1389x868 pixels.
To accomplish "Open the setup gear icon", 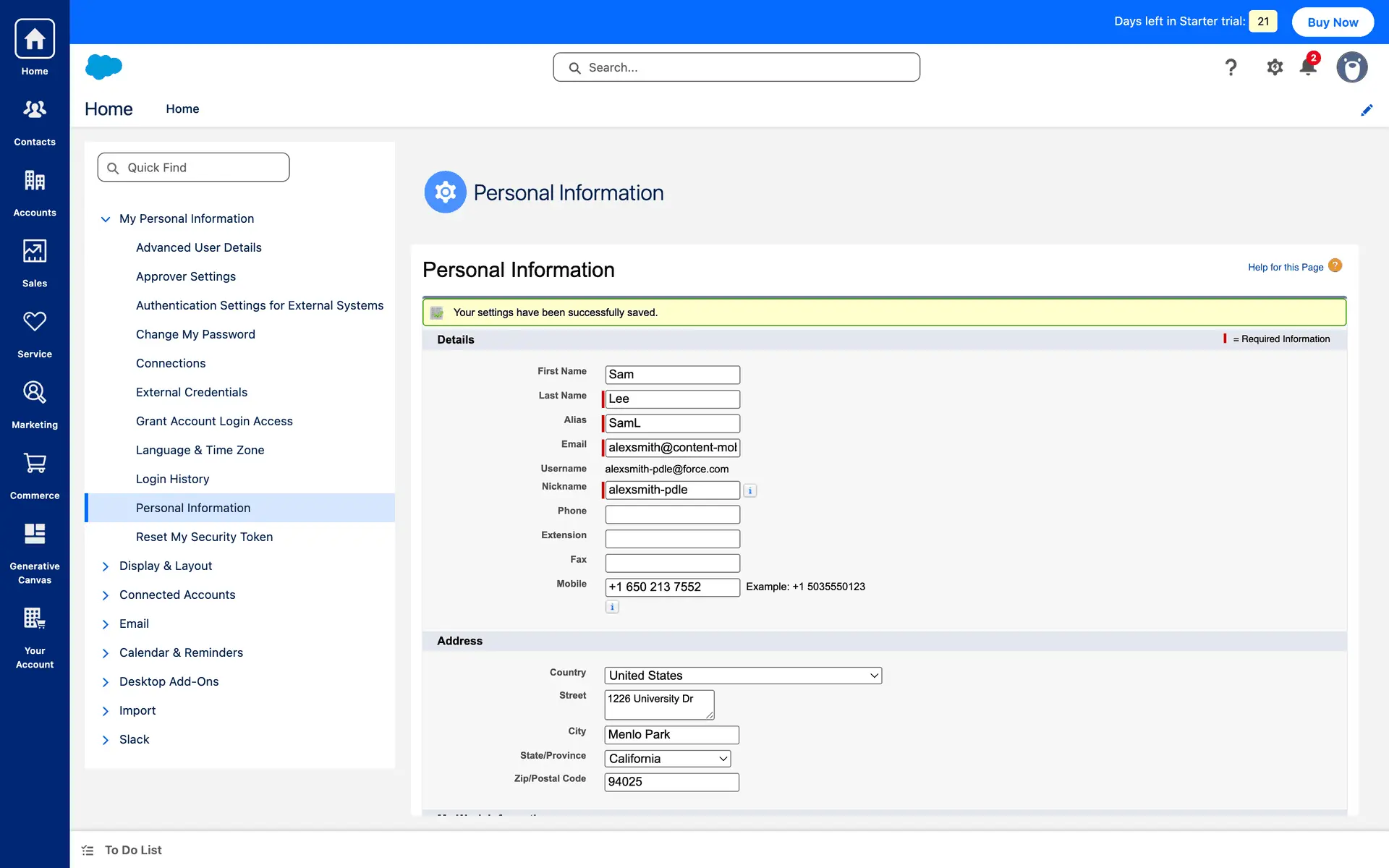I will click(x=1275, y=67).
